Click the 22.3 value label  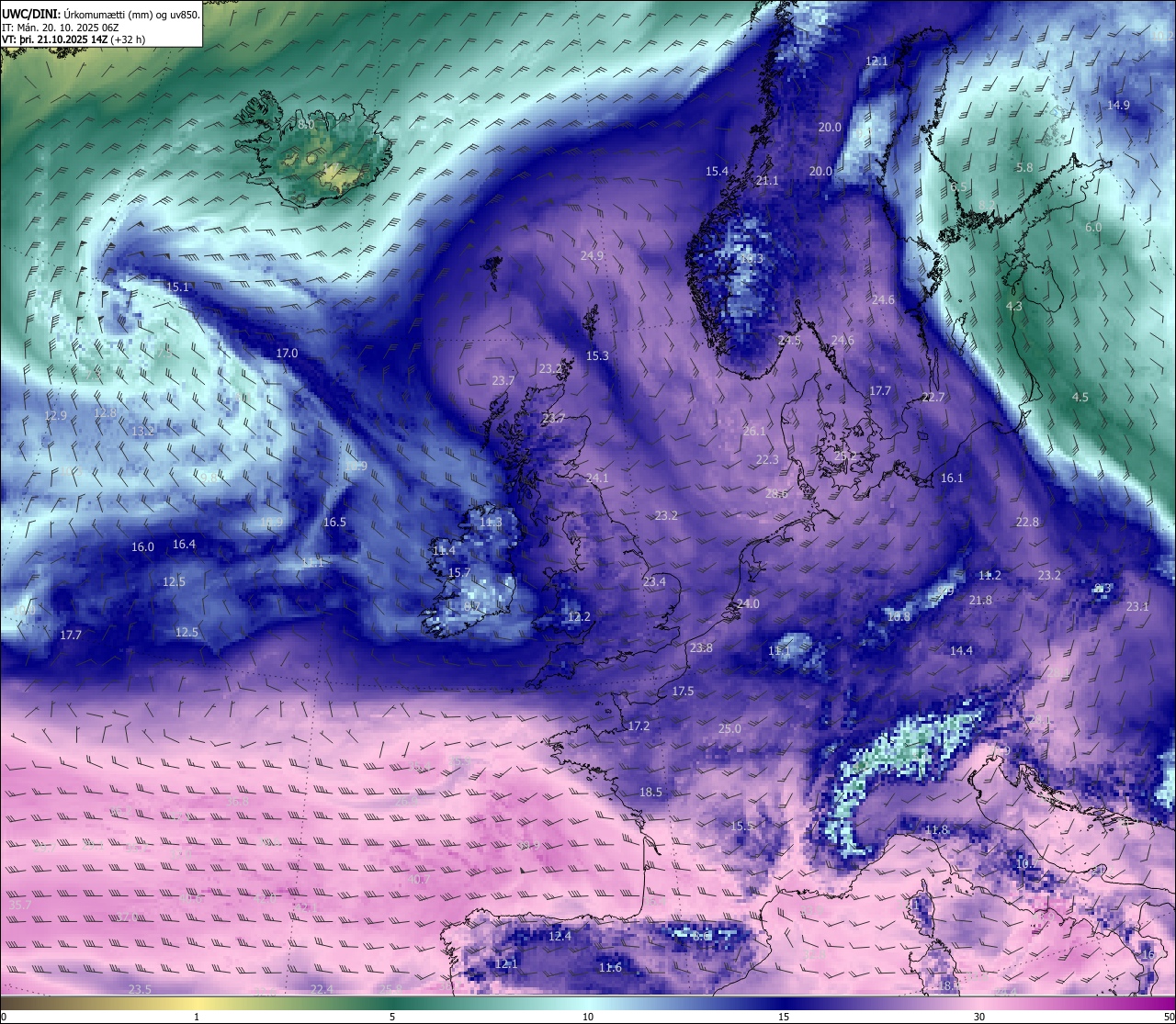pos(767,460)
